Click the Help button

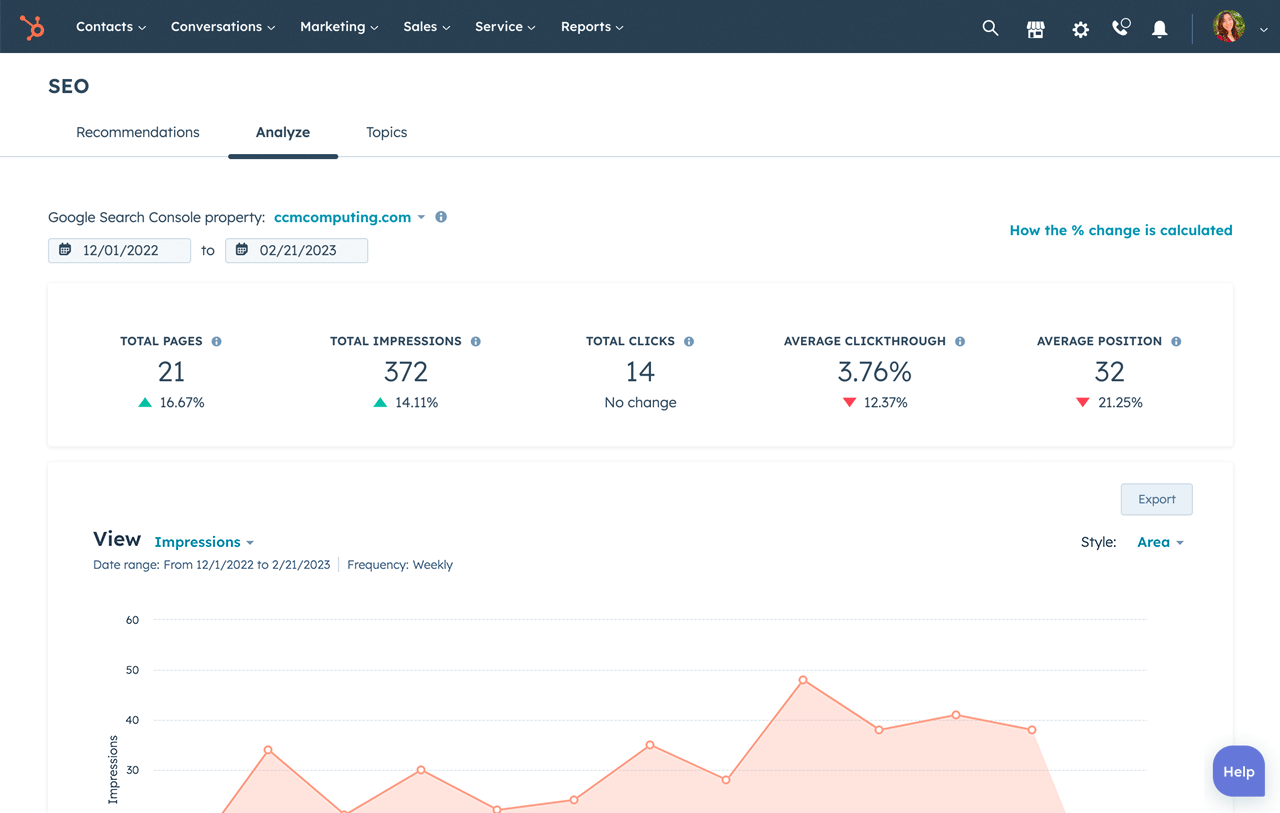1238,771
